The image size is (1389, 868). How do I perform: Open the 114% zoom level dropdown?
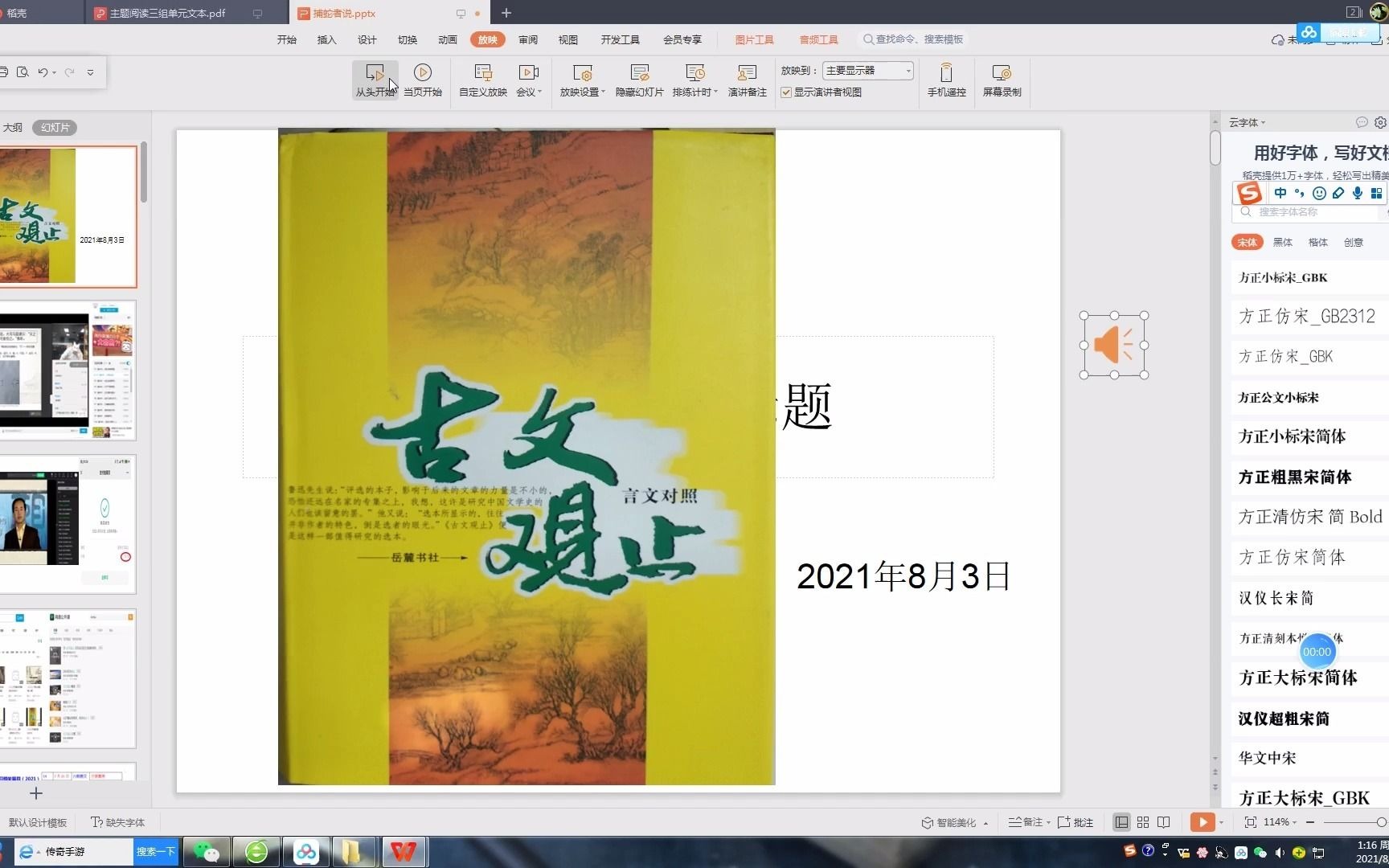[1280, 822]
